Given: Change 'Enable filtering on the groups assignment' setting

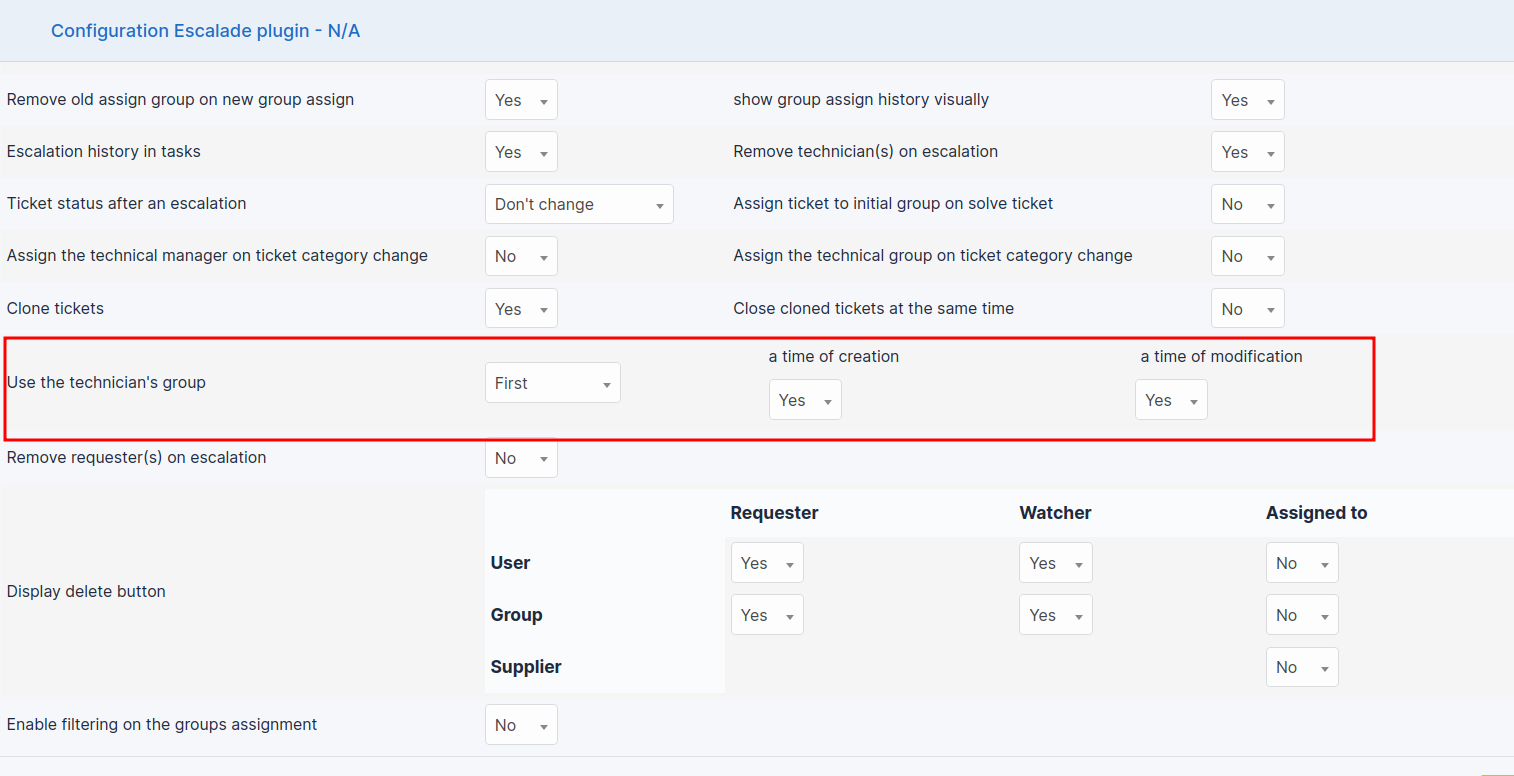Looking at the screenshot, I should pyautogui.click(x=520, y=724).
